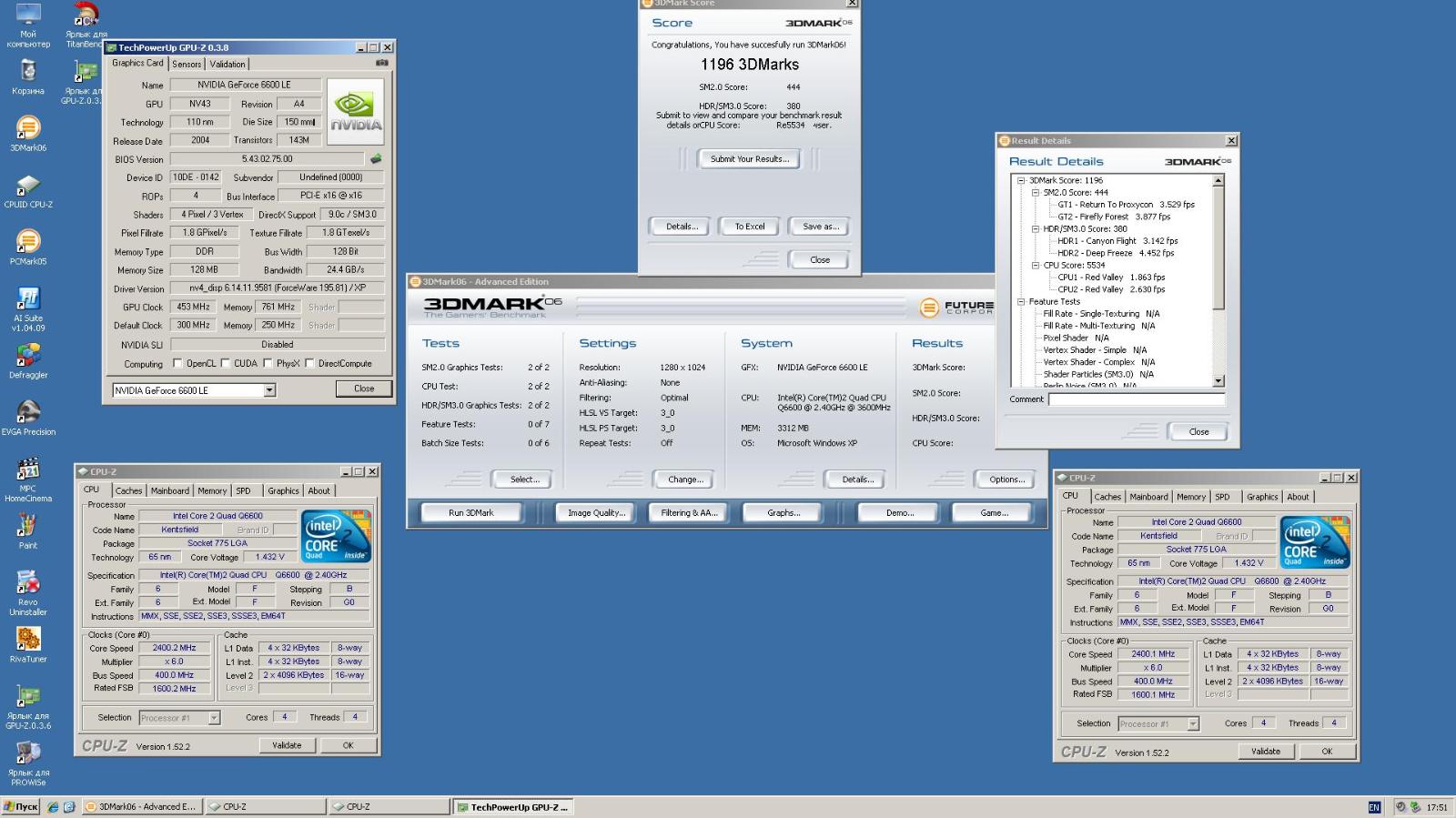Viewport: 1456px width, 818px height.
Task: Open the Graphics tab in right CPU-Z
Action: click(x=1262, y=497)
